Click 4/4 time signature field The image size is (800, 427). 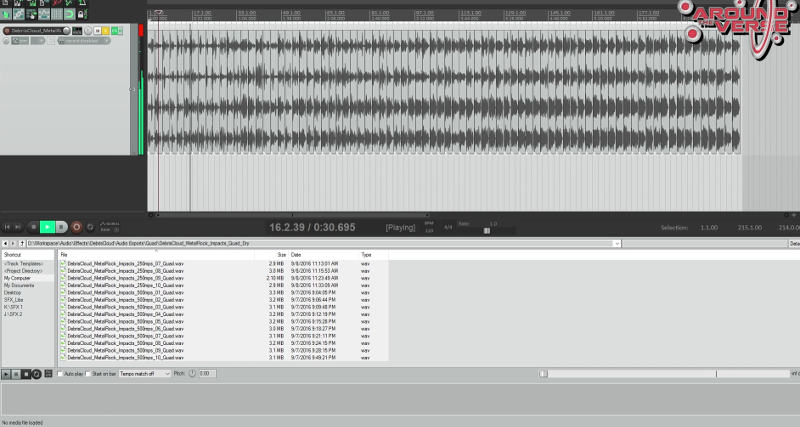(x=448, y=228)
